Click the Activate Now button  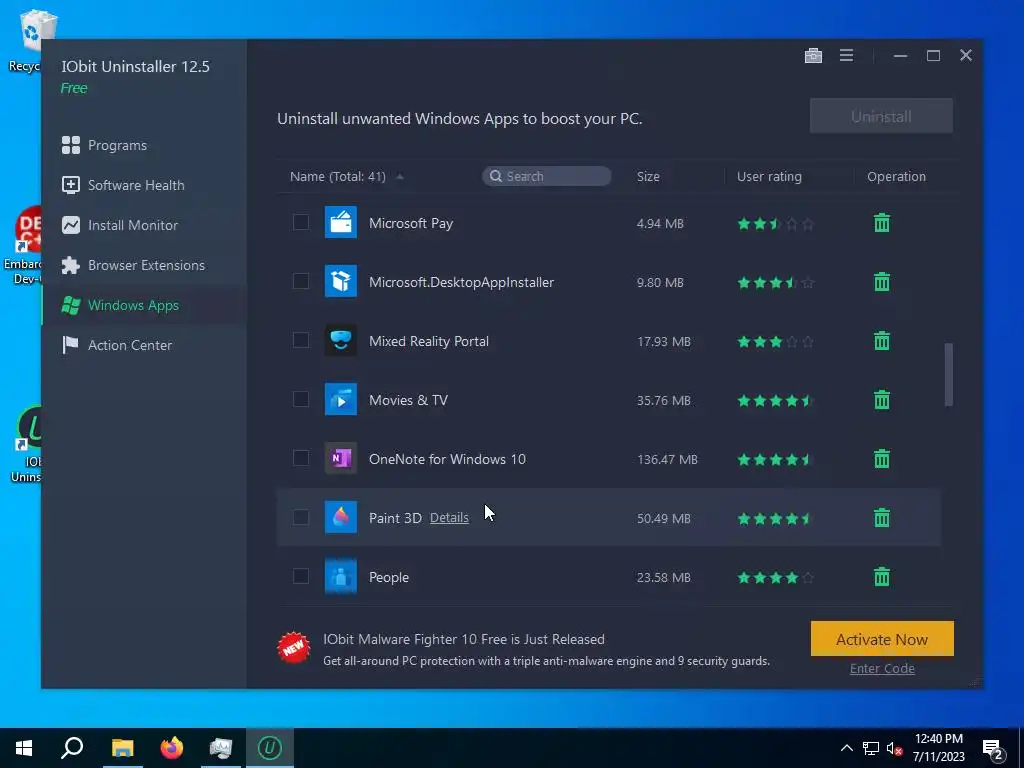(882, 639)
